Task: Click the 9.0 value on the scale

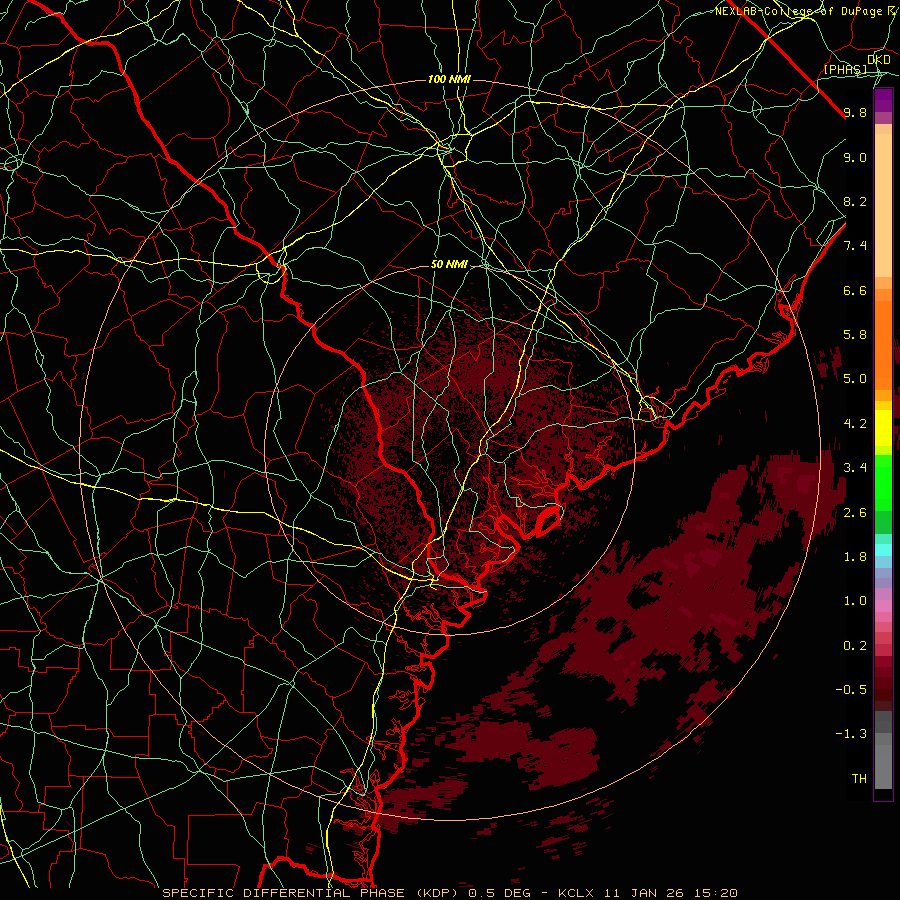Action: pyautogui.click(x=855, y=157)
